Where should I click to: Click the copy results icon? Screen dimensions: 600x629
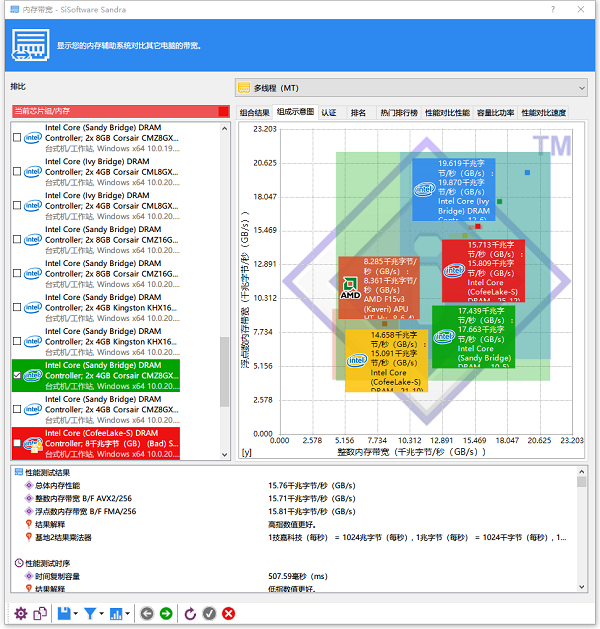coord(40,613)
